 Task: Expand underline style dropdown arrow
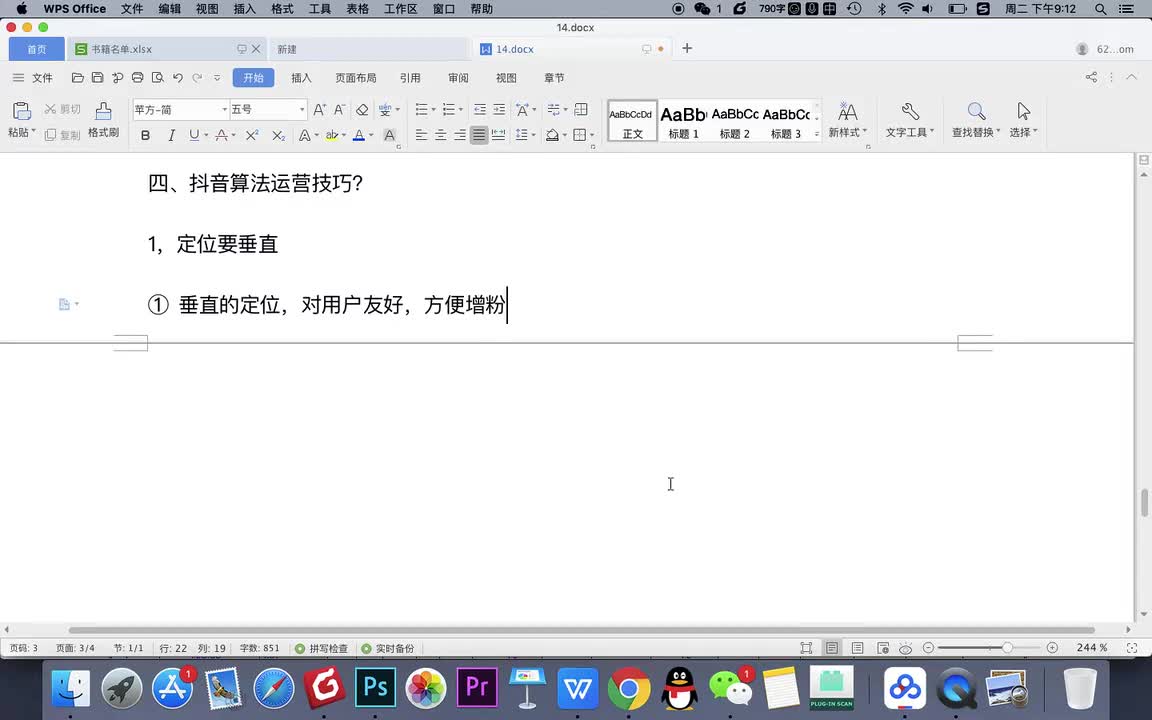coord(206,135)
